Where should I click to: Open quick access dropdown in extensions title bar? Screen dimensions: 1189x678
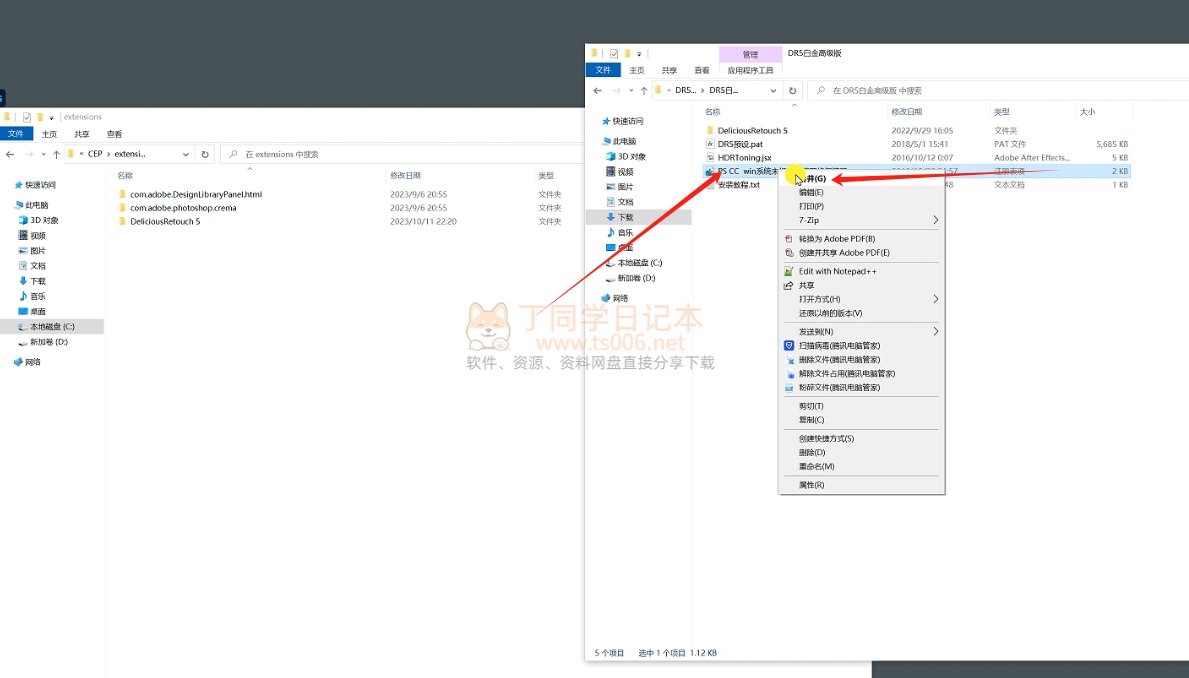tap(52, 118)
